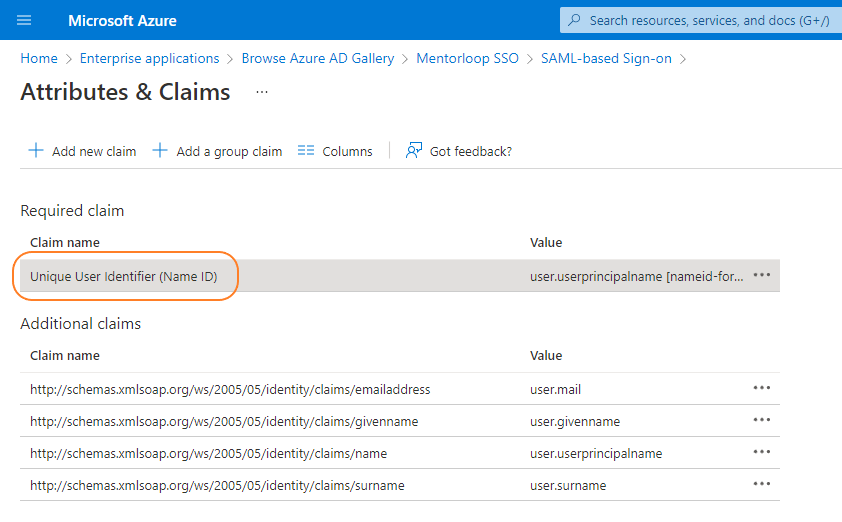This screenshot has width=842, height=522.
Task: Click user.userprincipalname [nameid-for... value
Action: 636,276
